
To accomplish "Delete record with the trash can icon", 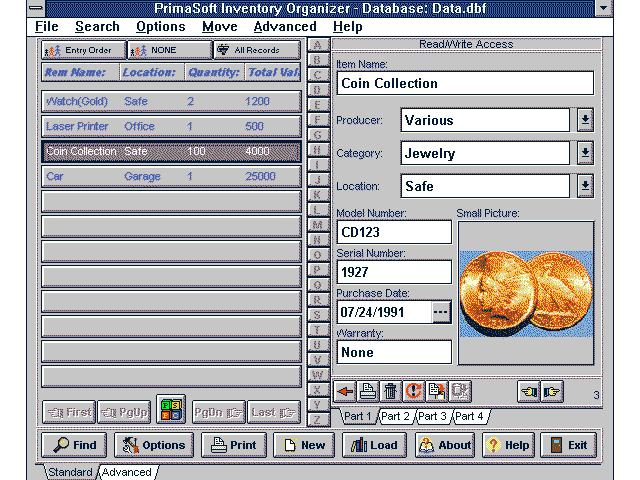I will click(x=391, y=391).
